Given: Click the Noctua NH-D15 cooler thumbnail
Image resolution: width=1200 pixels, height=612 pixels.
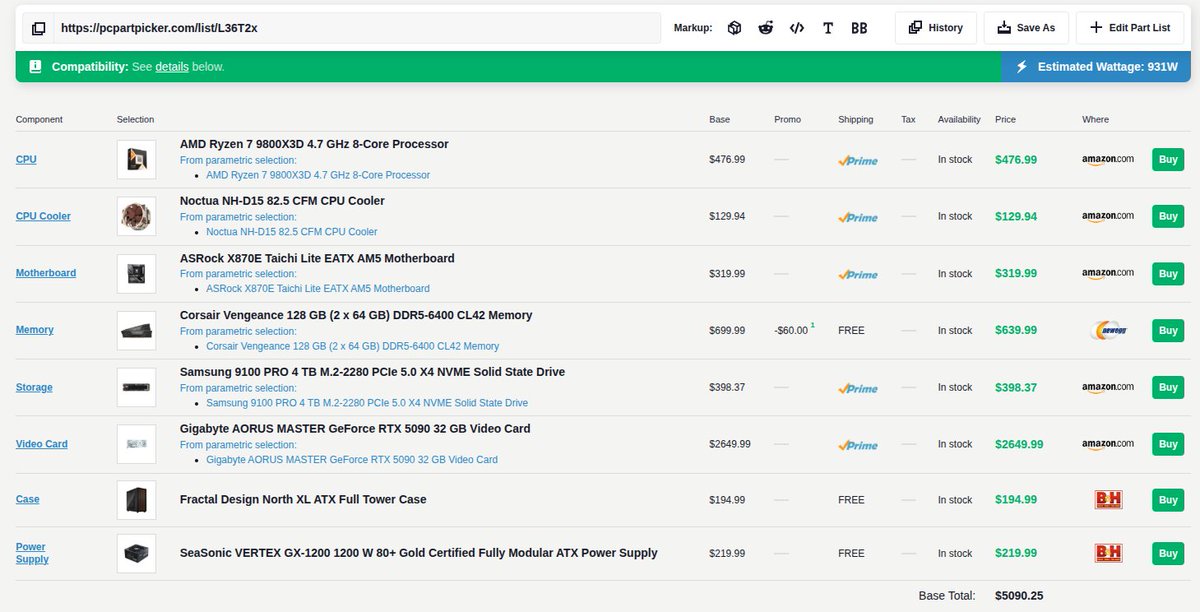Looking at the screenshot, I should pos(136,216).
